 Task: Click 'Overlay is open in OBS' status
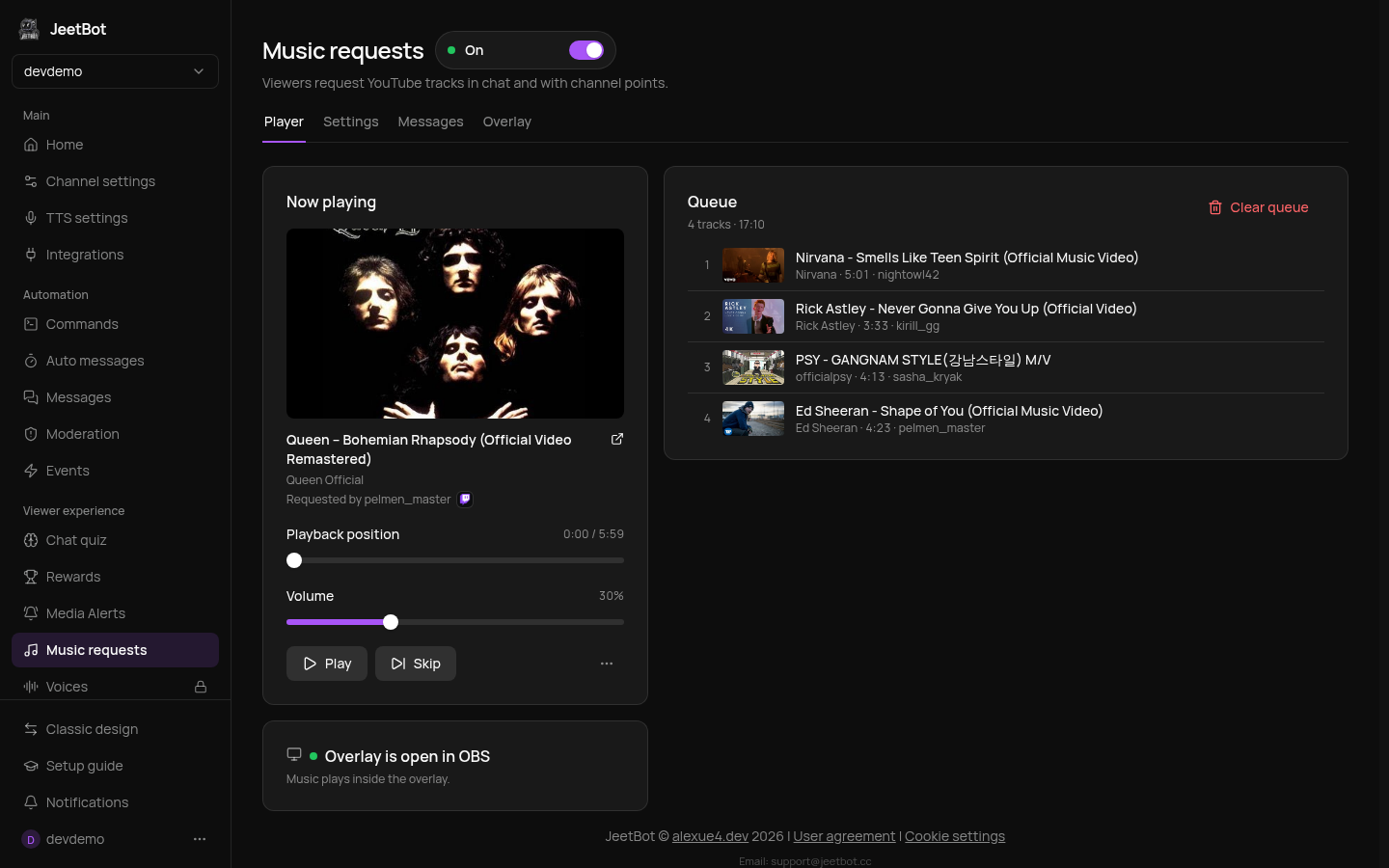[407, 756]
